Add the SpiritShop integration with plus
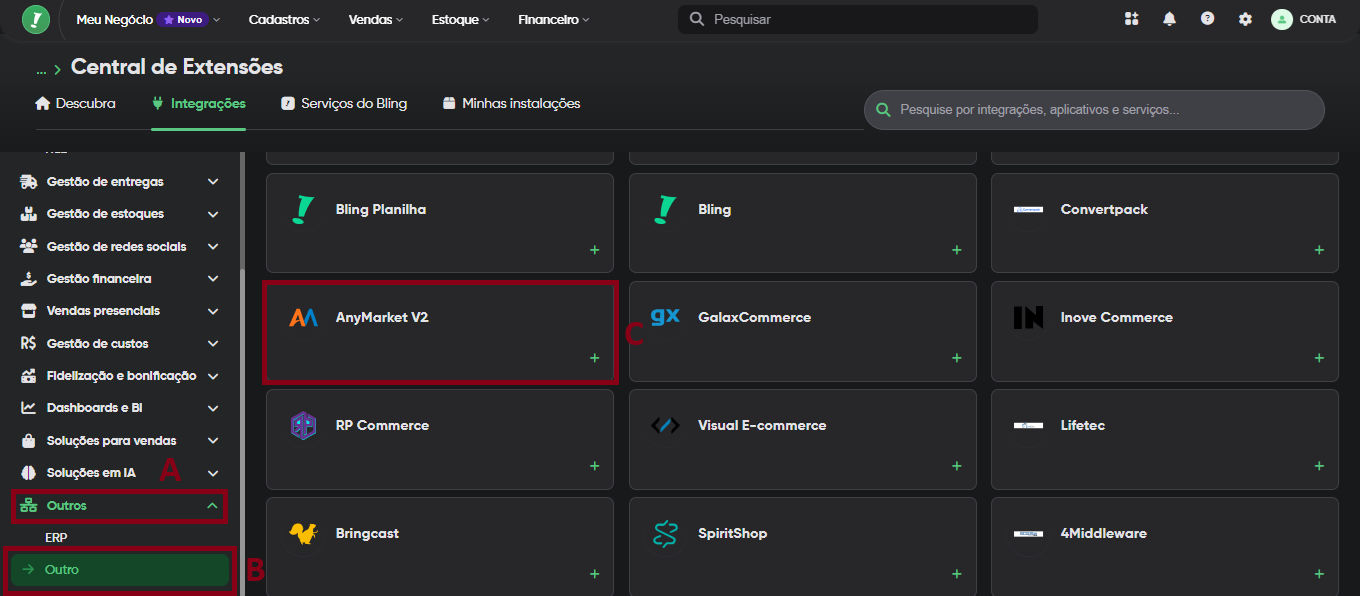Image resolution: width=1360 pixels, height=596 pixels. point(957,574)
